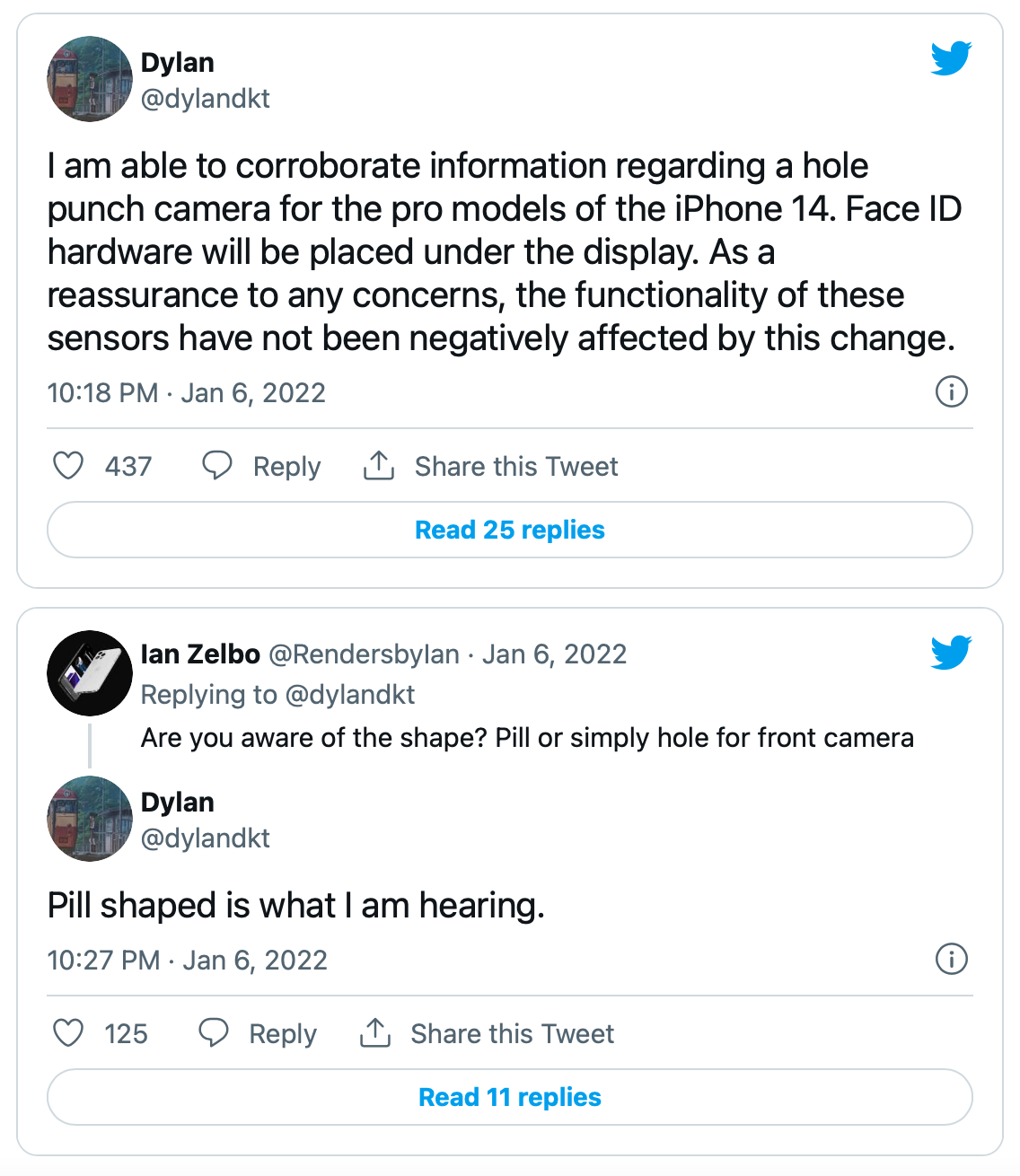Screen dimensions: 1020x1176
Task: Open the @dylandkt handle in first tweet
Action: coord(206,99)
